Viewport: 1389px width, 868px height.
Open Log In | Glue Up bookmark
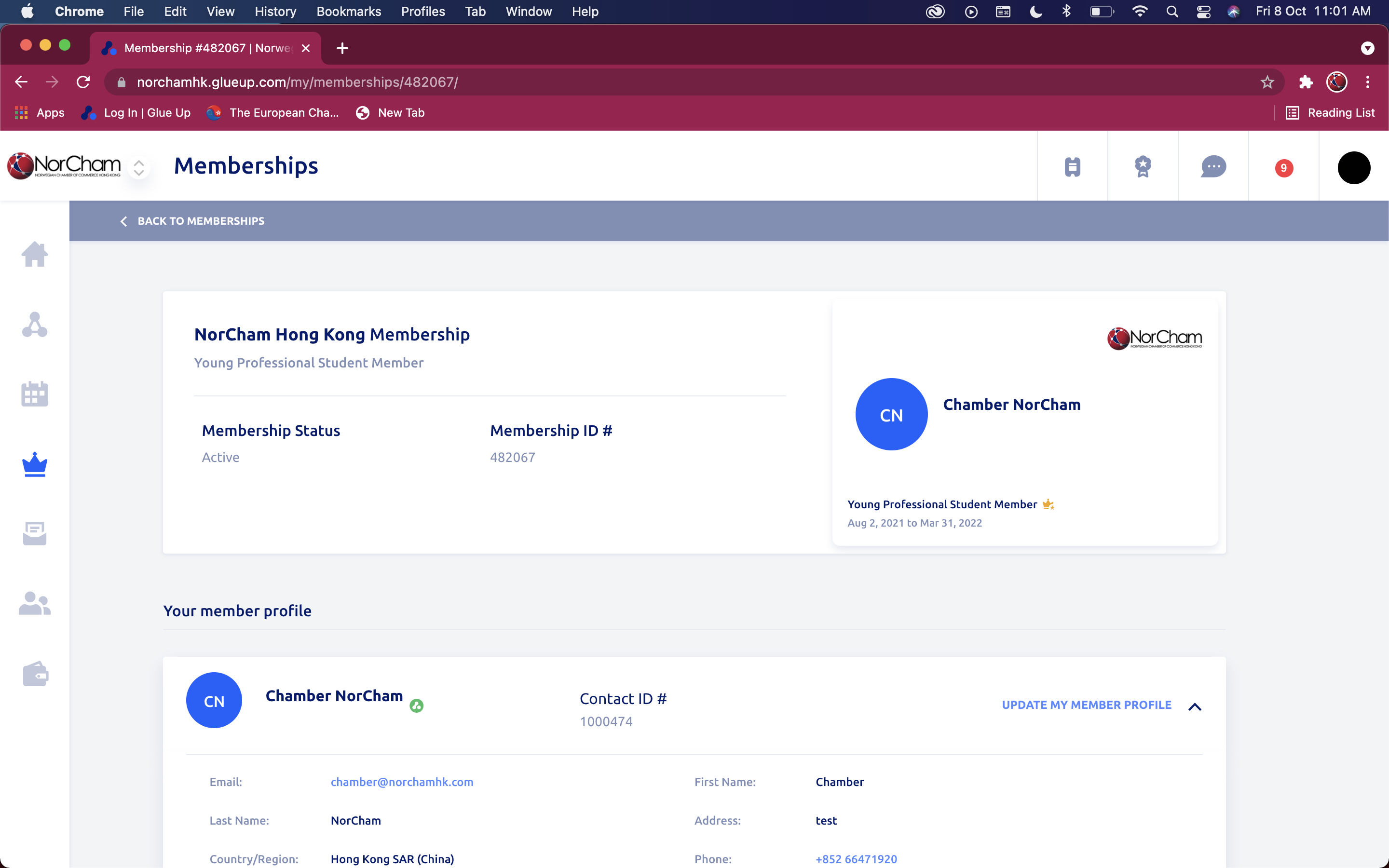click(x=136, y=112)
